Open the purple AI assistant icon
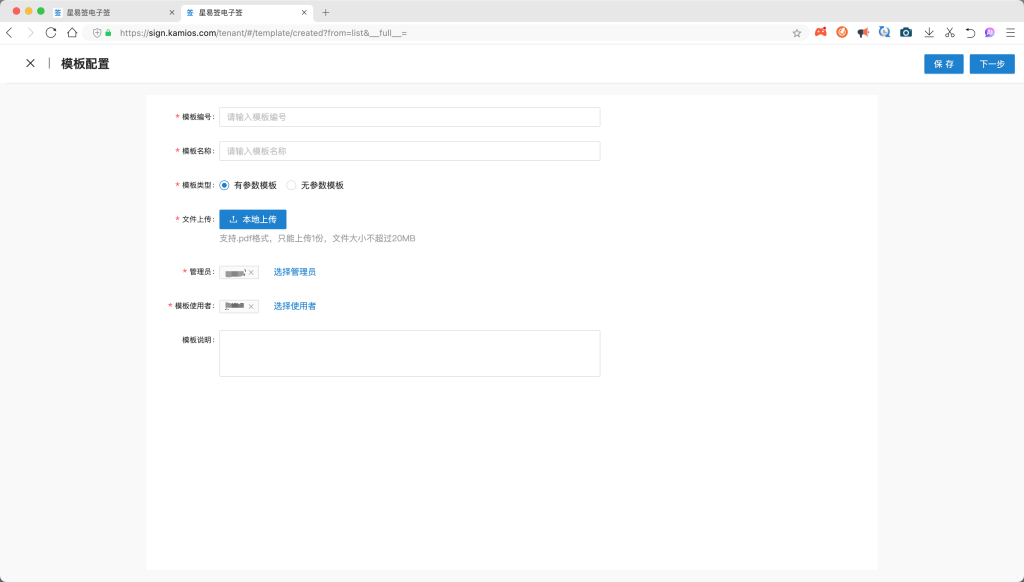 (990, 33)
